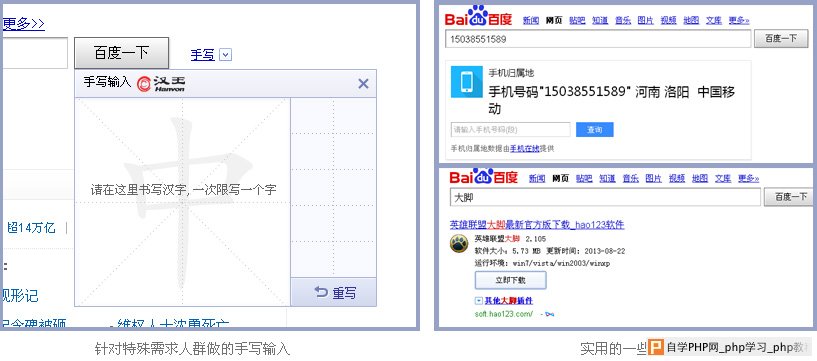The image size is (817, 361).
Task: Open the 手机在线 provider link
Action: [525, 148]
